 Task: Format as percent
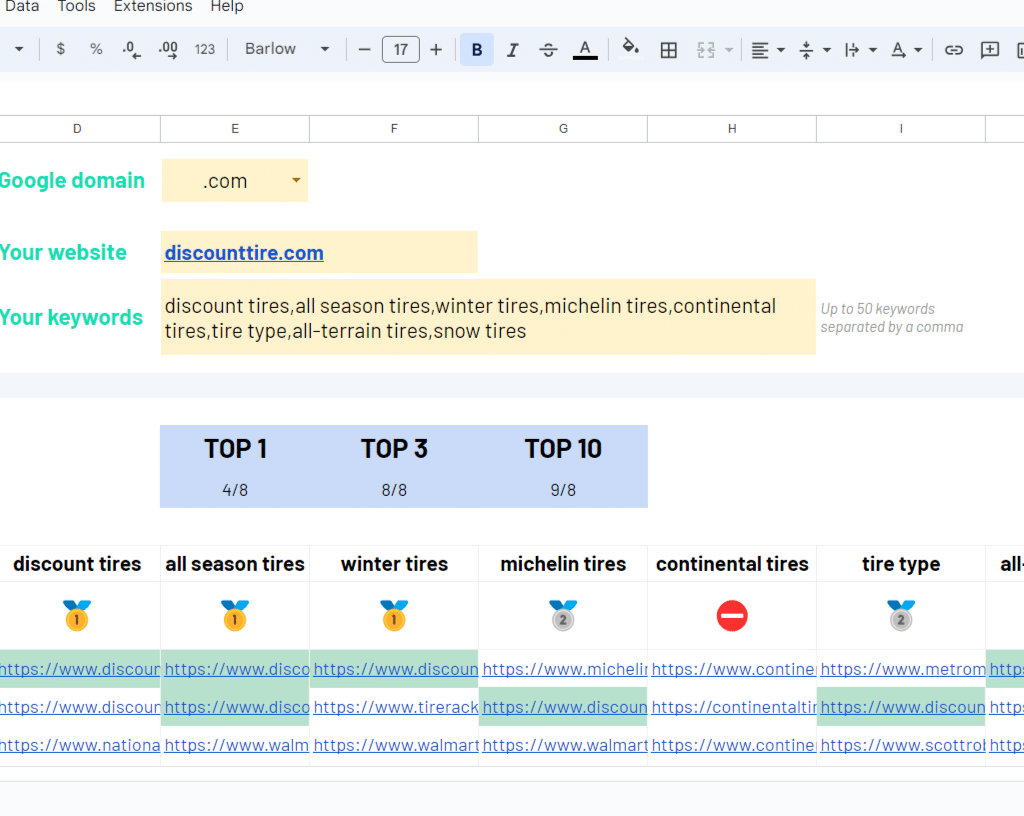[96, 49]
